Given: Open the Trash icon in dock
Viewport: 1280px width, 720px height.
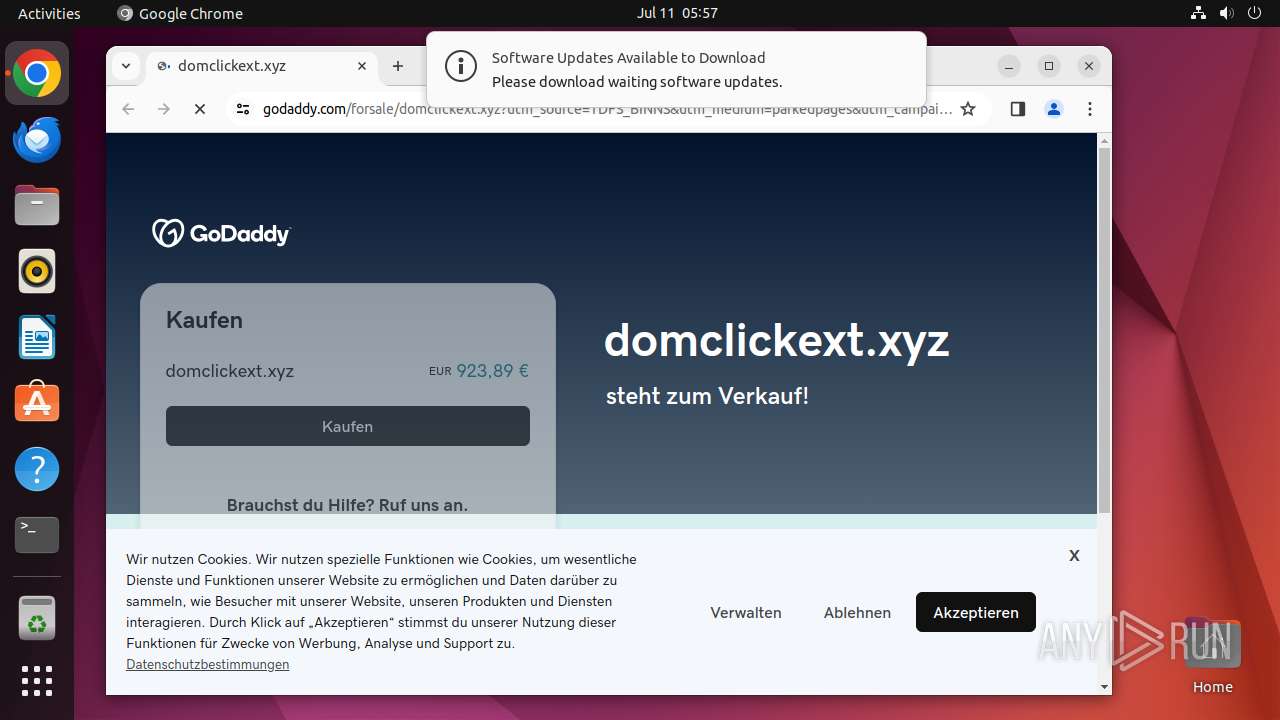Looking at the screenshot, I should click(x=37, y=618).
